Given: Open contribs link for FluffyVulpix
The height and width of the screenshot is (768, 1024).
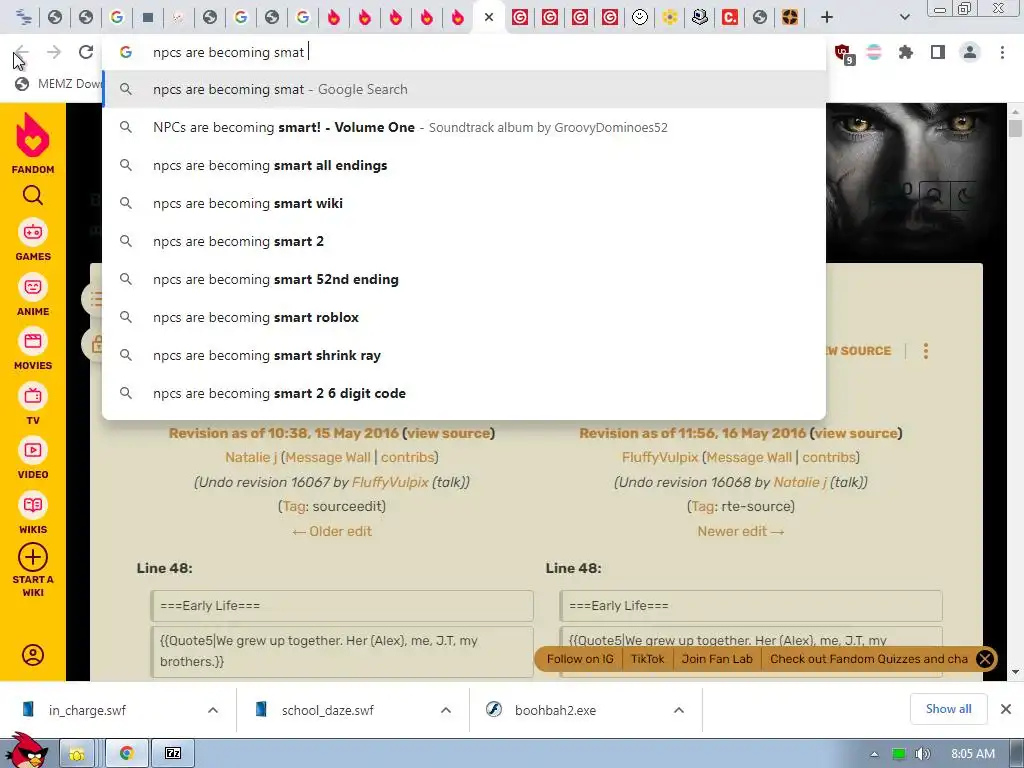Looking at the screenshot, I should (x=829, y=457).
